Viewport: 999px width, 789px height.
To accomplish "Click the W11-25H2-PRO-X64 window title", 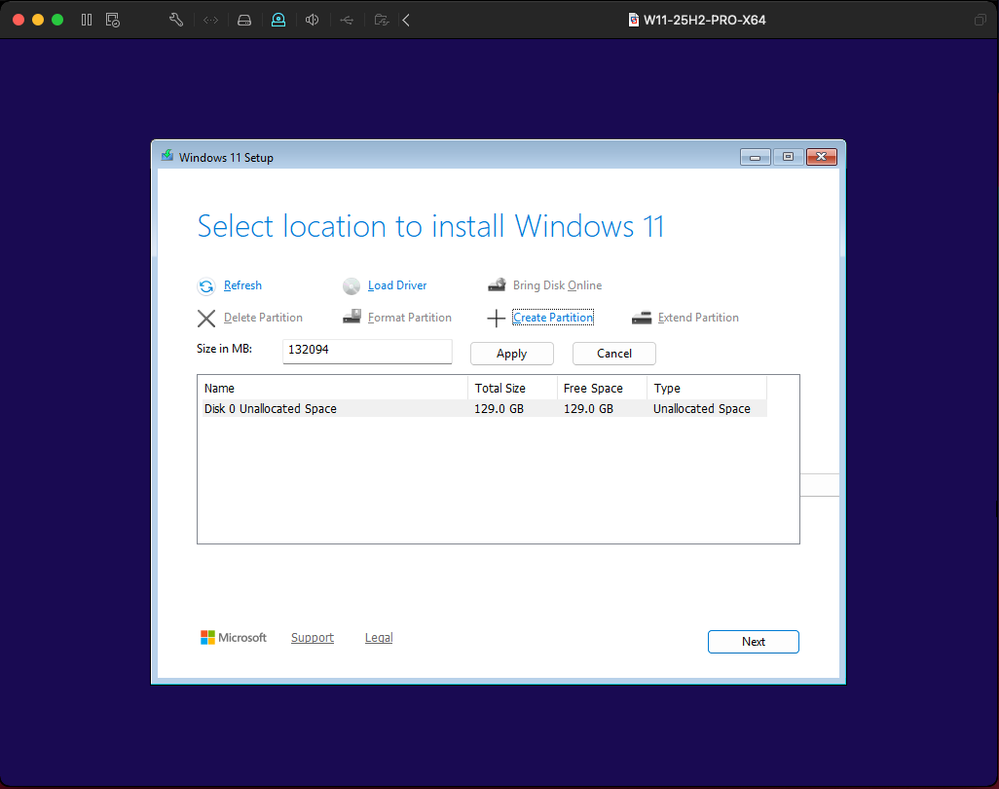I will point(704,20).
